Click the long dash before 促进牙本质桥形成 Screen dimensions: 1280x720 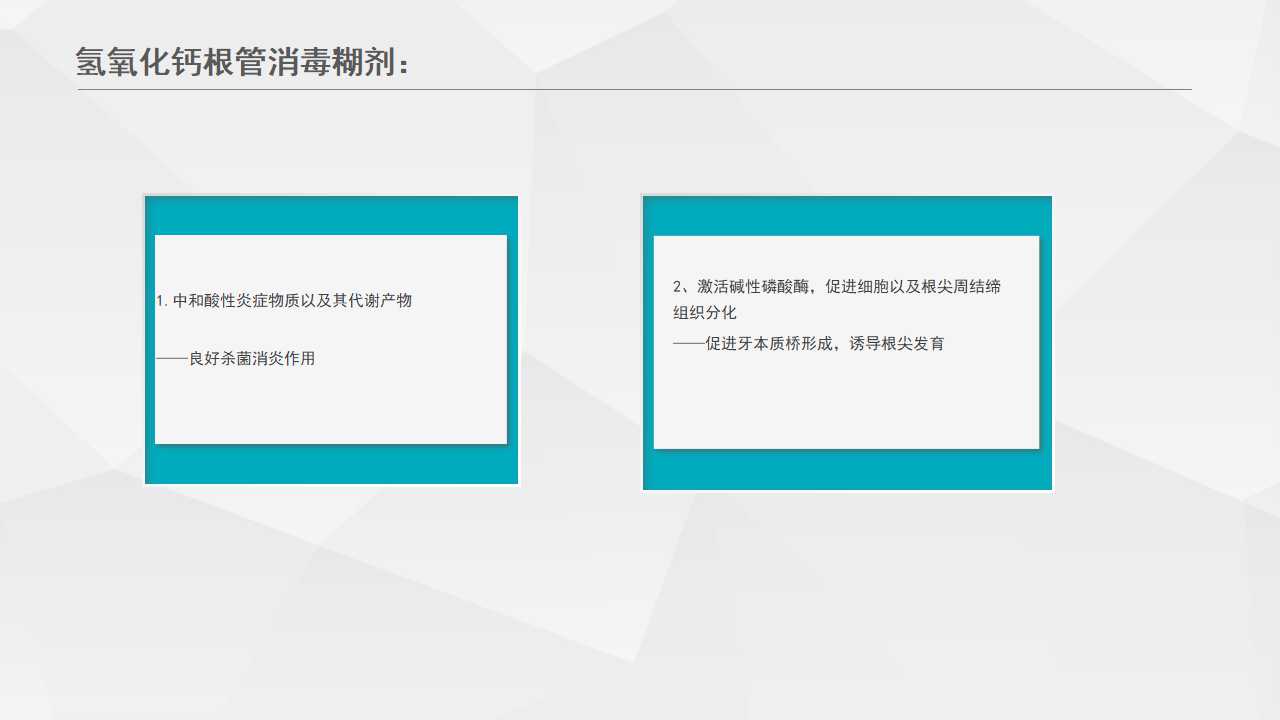[x=688, y=344]
